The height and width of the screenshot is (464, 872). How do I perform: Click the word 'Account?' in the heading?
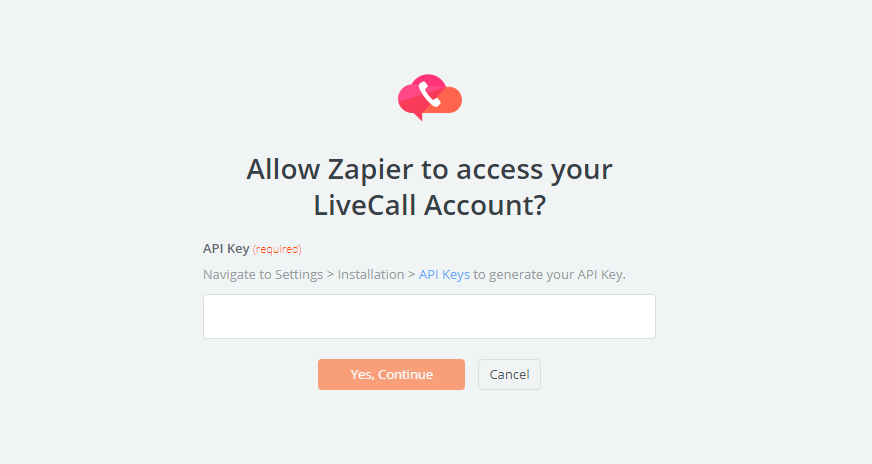point(485,205)
